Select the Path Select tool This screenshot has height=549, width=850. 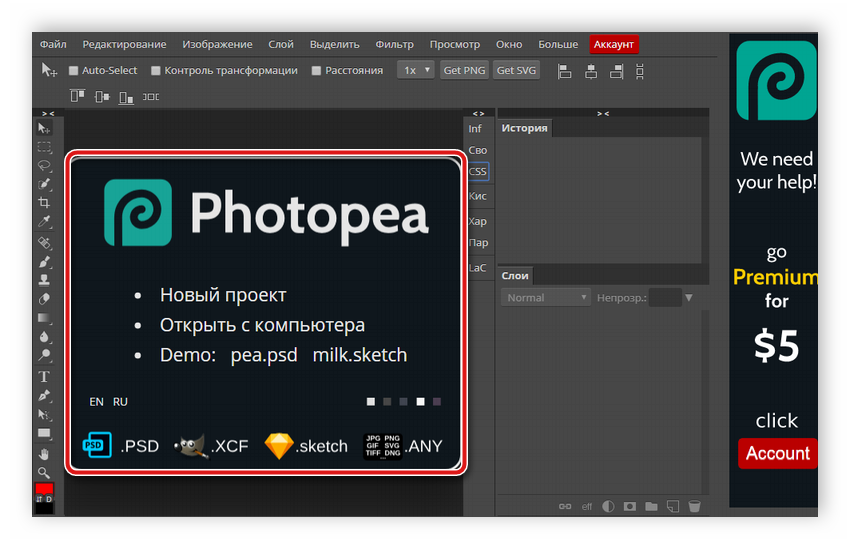tap(44, 415)
